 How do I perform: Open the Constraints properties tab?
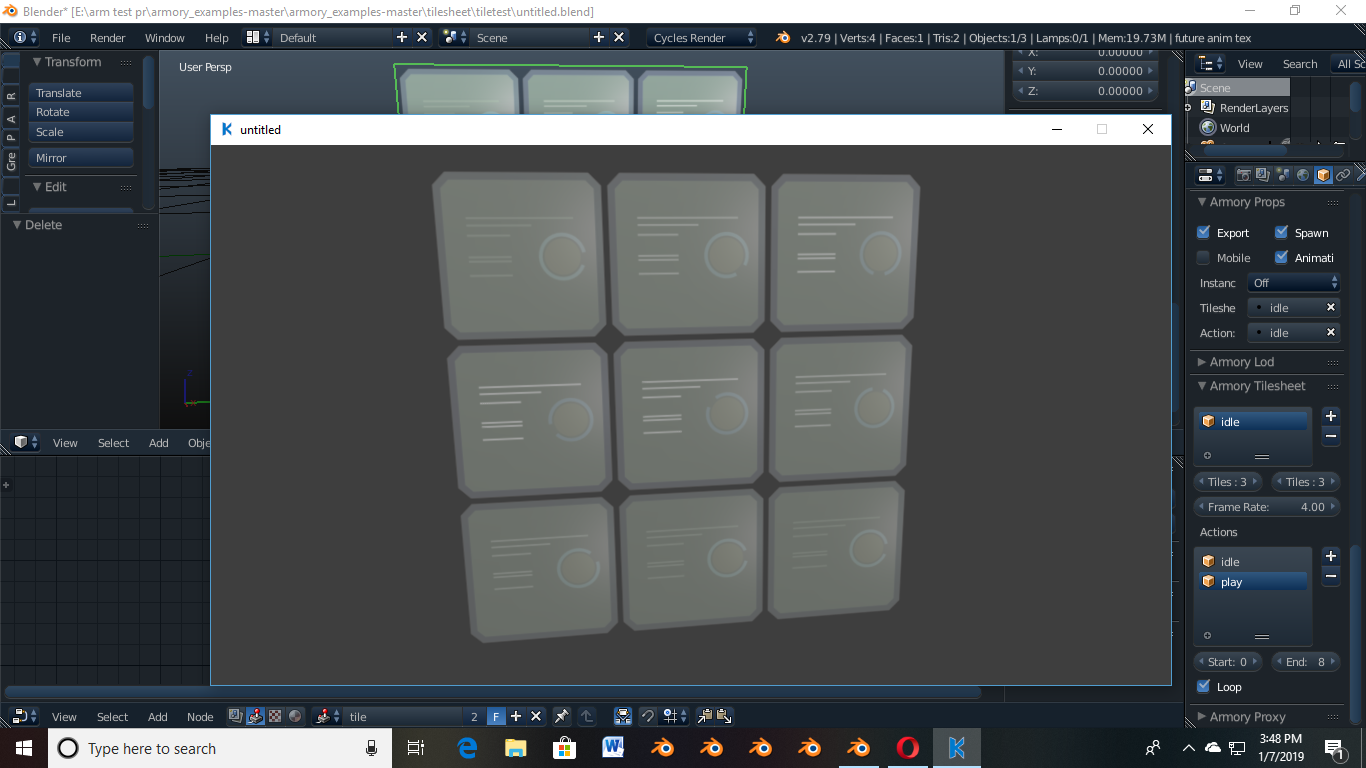click(1343, 175)
